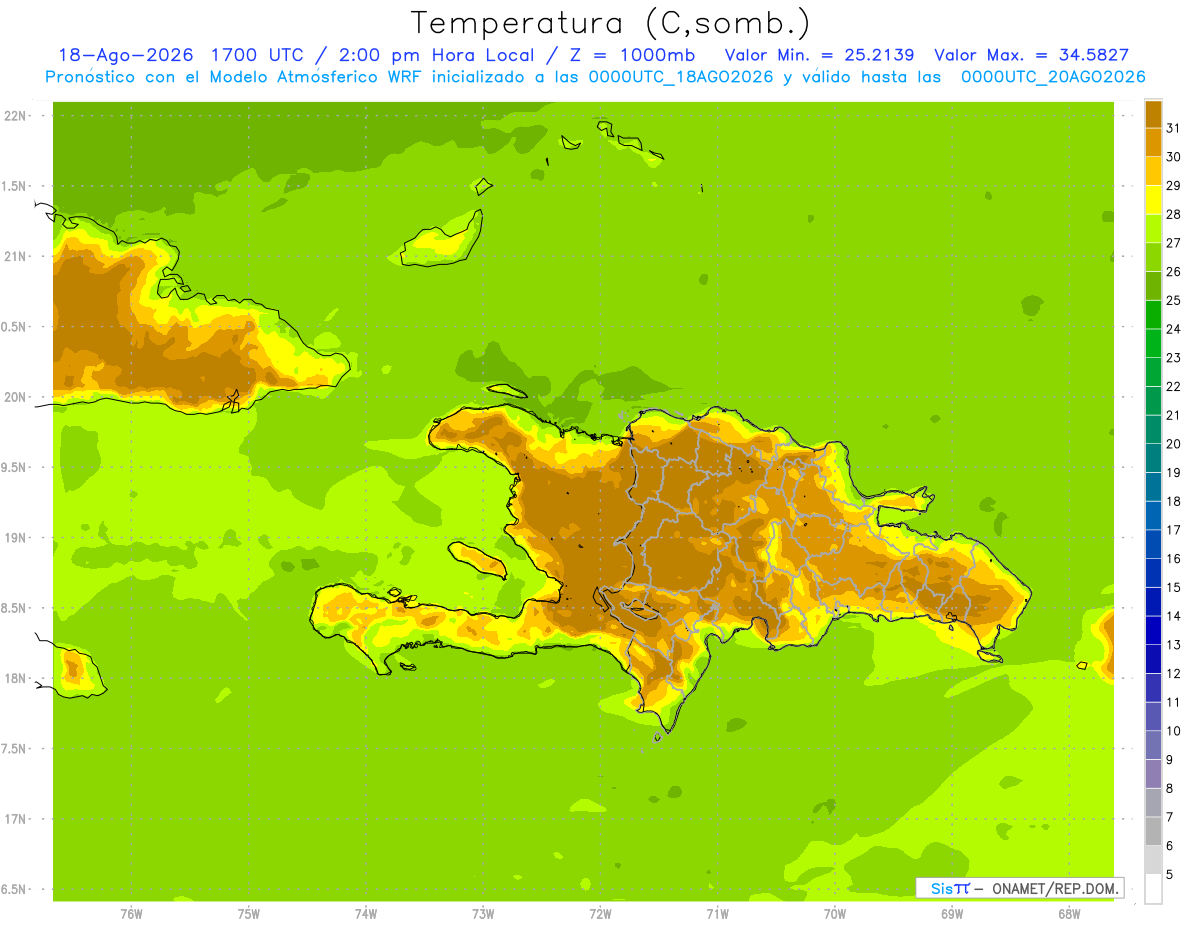
Task: Click the color scale label '25'
Action: (x=1173, y=300)
